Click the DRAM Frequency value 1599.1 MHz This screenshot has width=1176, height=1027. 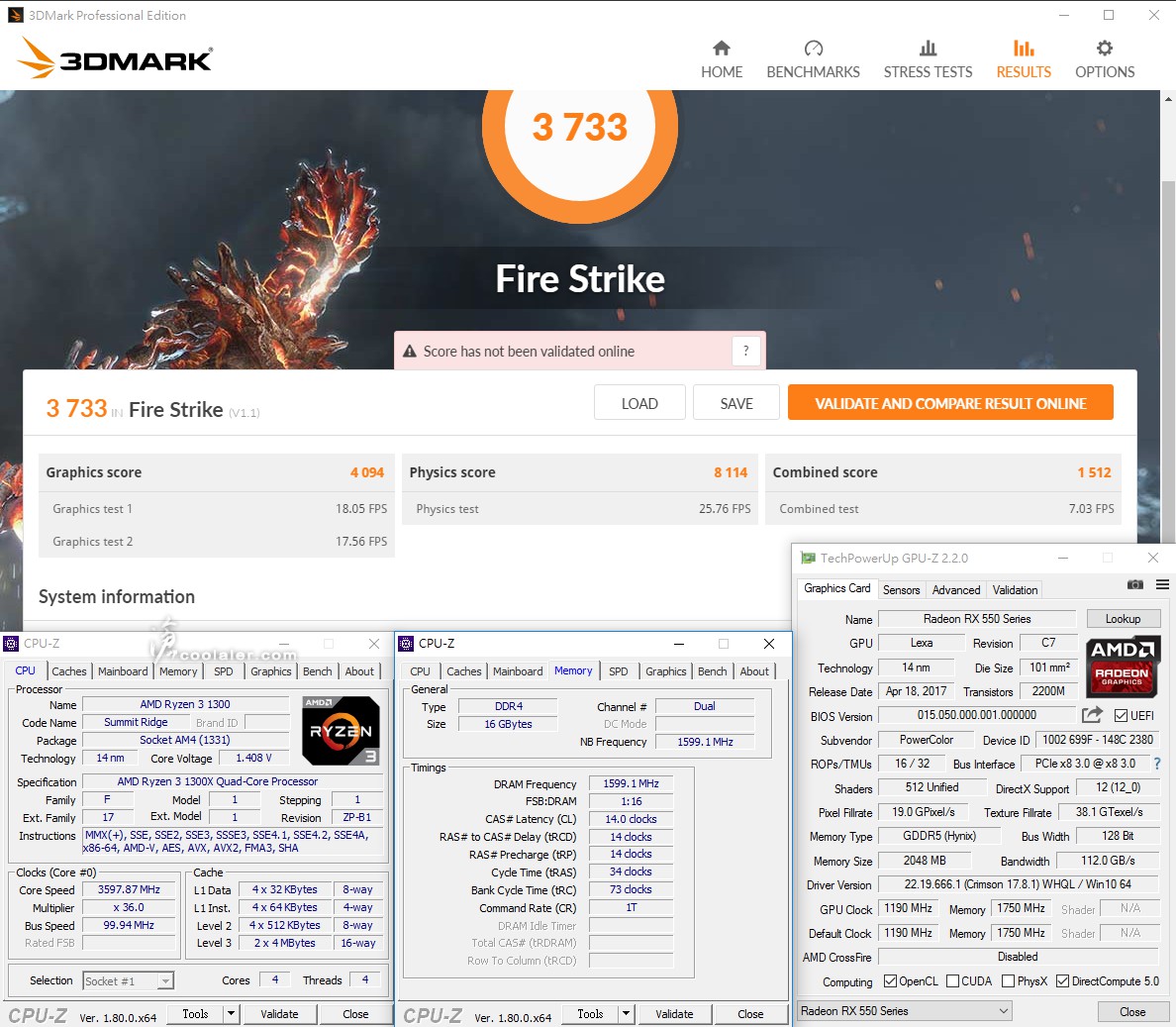pos(631,783)
